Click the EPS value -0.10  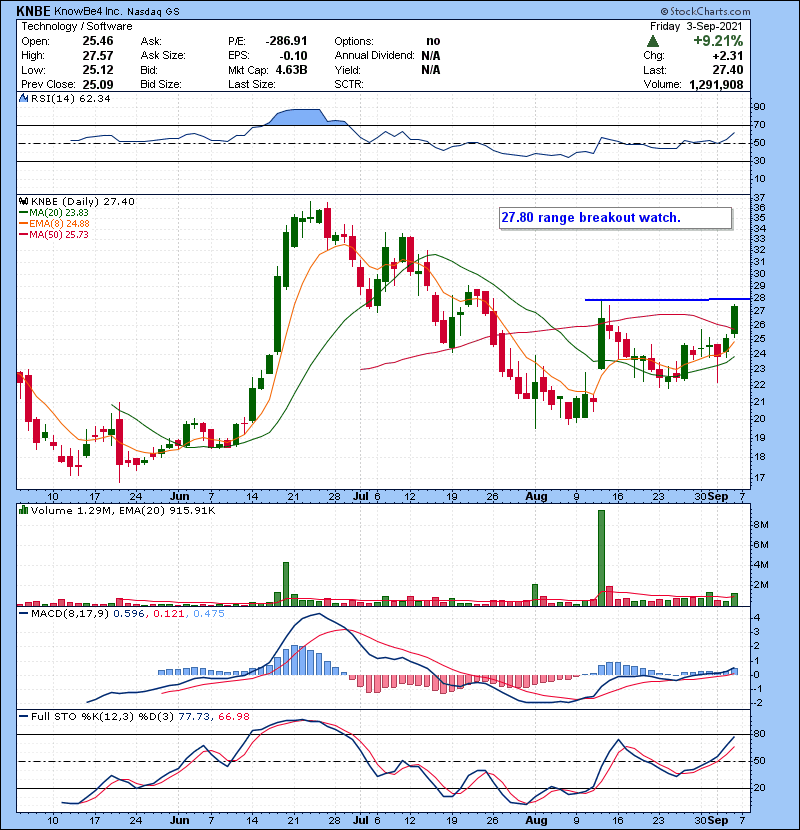click(293, 56)
